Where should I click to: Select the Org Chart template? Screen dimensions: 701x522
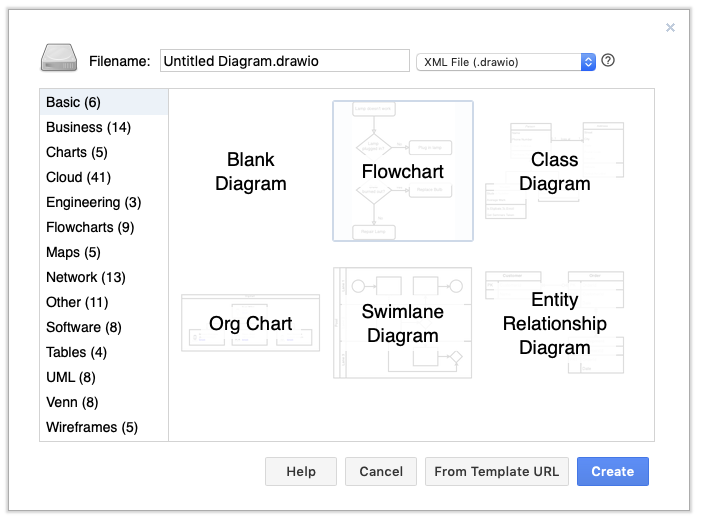coord(251,323)
